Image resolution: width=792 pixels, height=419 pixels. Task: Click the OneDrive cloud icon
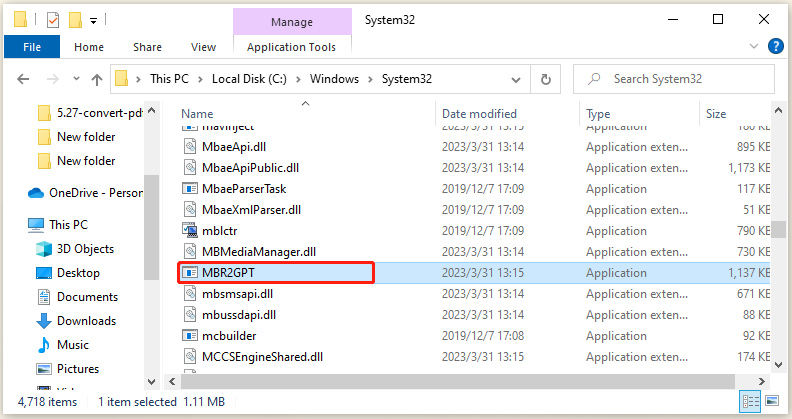pos(36,193)
